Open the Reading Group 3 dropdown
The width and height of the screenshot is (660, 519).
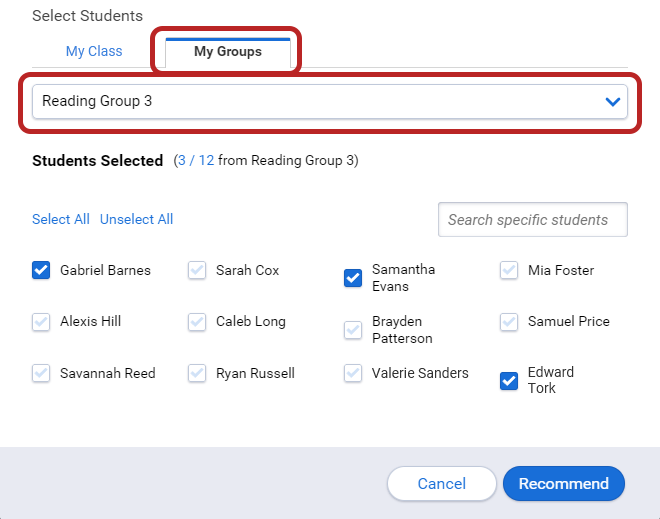(330, 101)
